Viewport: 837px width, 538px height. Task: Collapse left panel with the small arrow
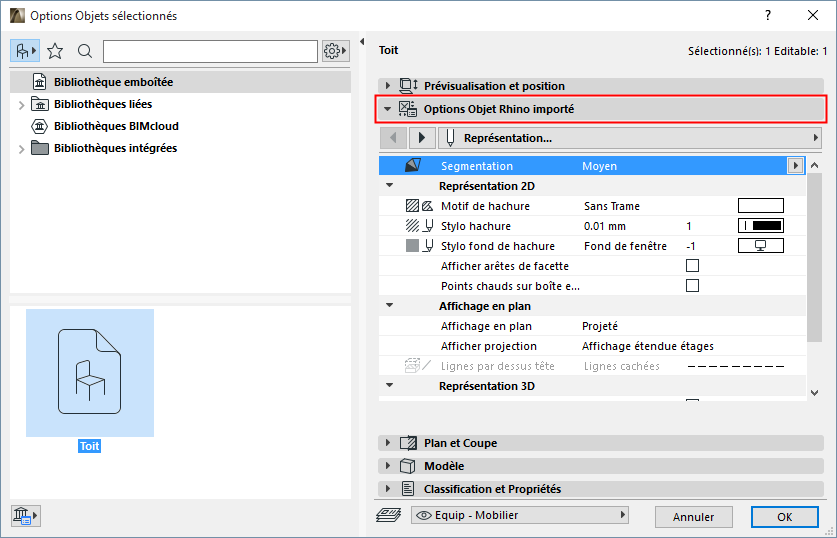pyautogui.click(x=362, y=42)
